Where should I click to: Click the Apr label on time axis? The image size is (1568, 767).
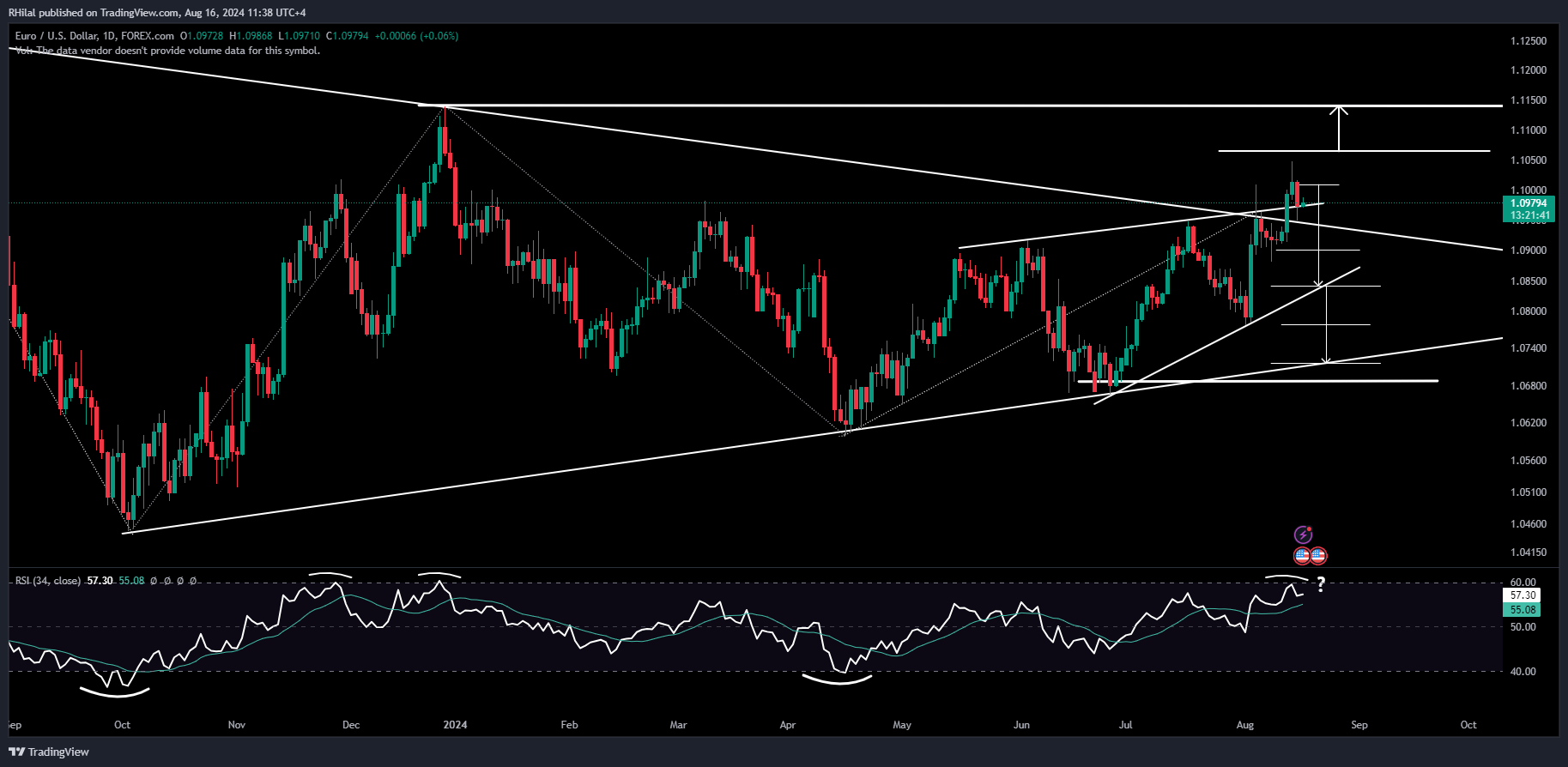788,725
